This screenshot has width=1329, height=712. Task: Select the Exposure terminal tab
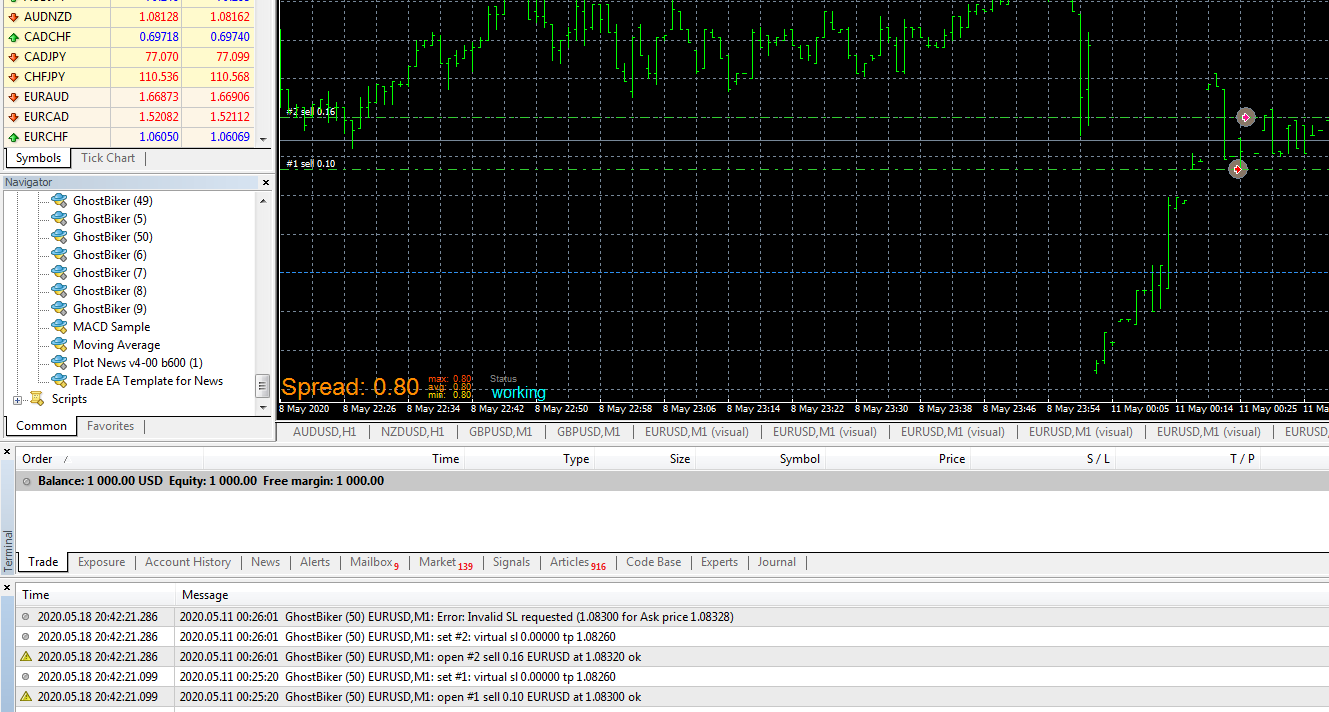point(101,562)
